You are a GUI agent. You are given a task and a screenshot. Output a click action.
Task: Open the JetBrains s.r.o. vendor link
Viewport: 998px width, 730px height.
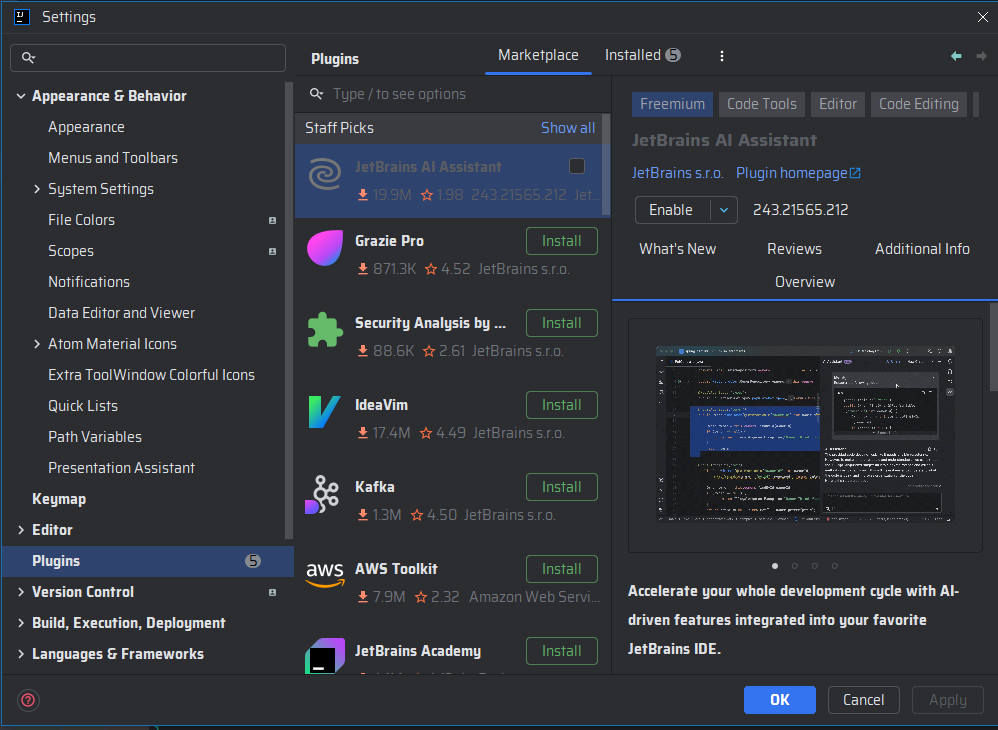(x=677, y=173)
